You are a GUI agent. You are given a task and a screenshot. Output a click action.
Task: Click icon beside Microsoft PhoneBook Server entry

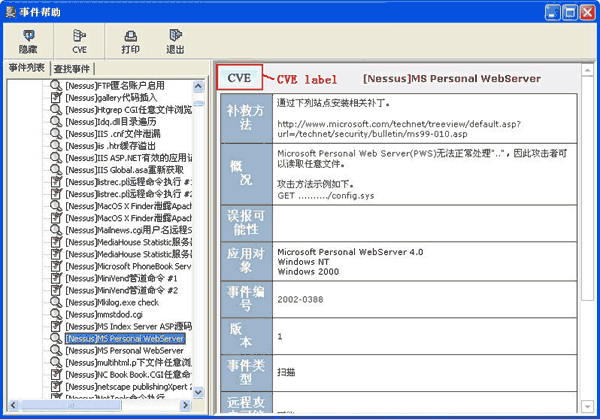pyautogui.click(x=57, y=267)
